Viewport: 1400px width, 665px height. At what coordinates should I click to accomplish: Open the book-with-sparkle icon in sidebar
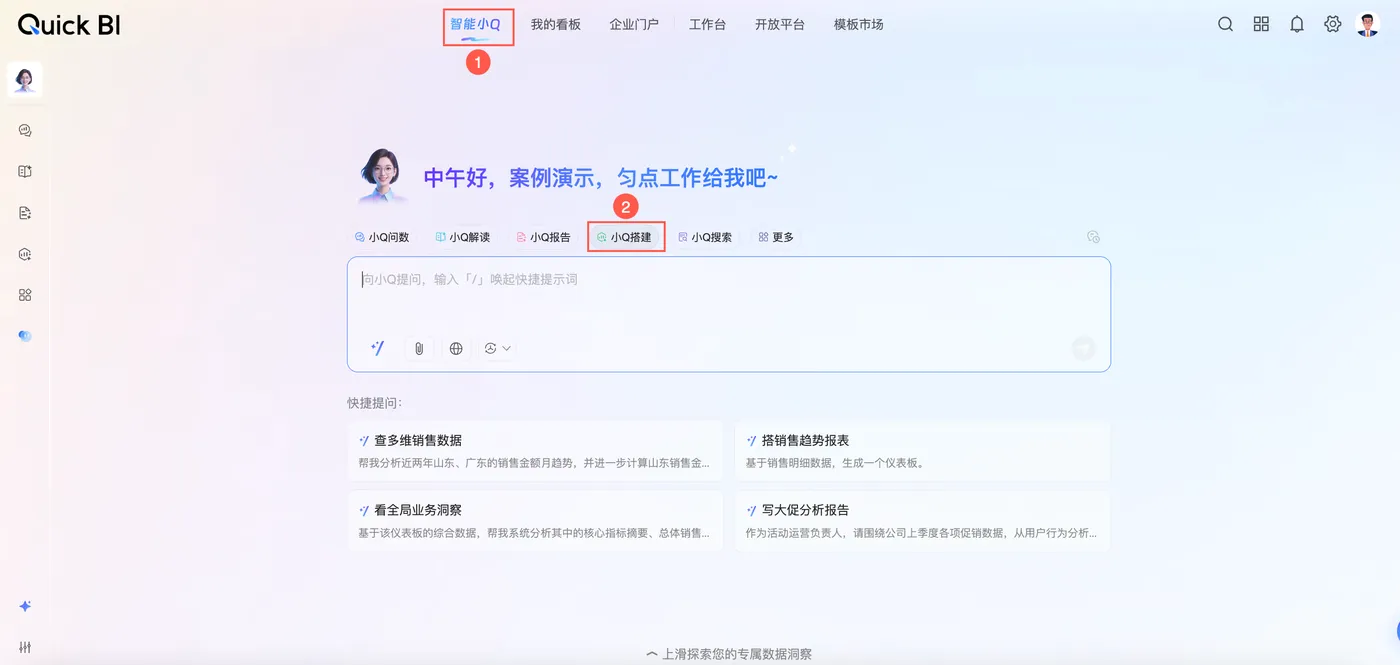point(25,171)
